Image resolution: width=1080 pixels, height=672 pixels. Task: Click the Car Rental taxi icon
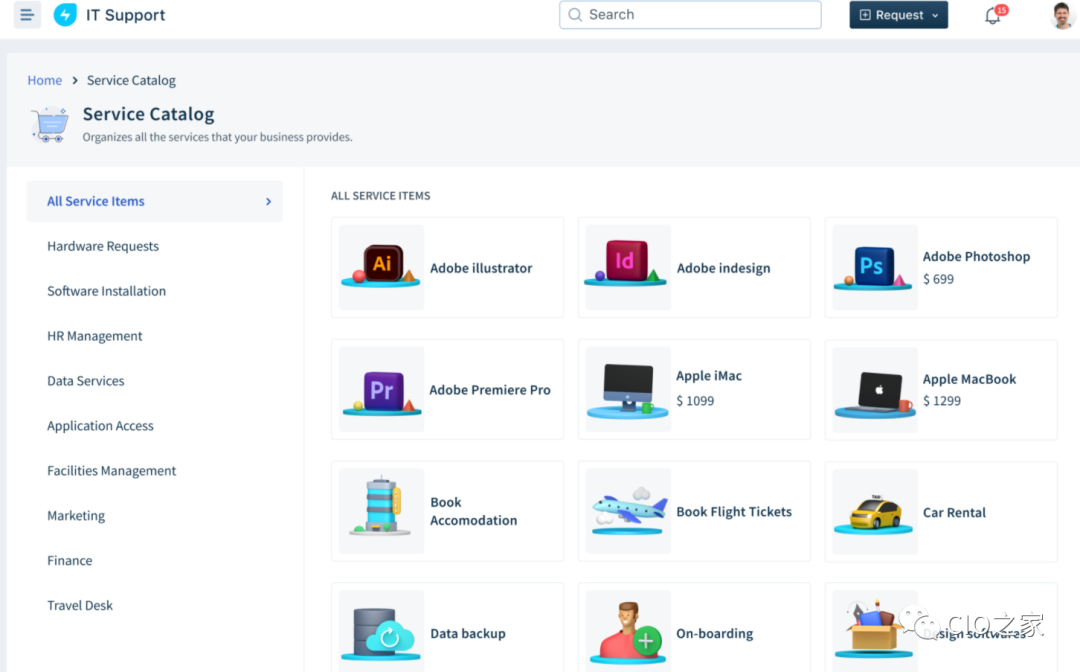tap(874, 512)
